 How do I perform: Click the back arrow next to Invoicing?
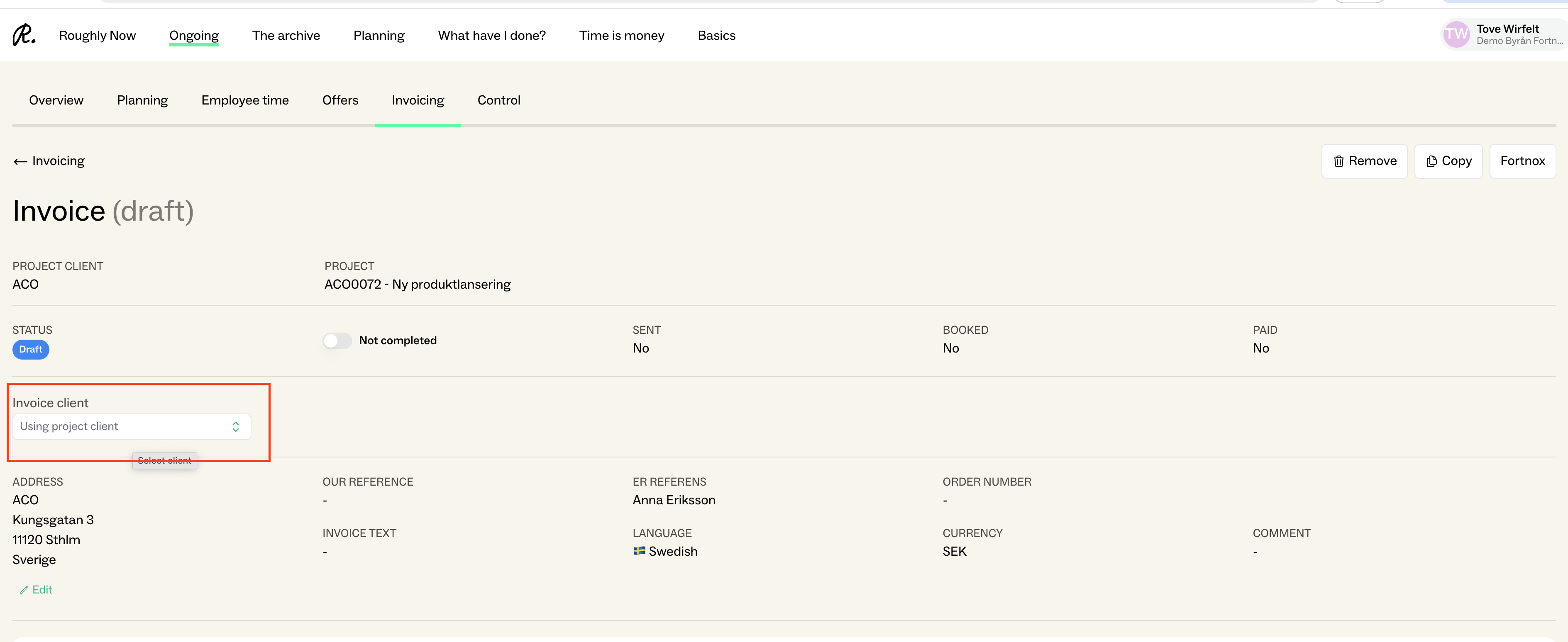coord(20,162)
